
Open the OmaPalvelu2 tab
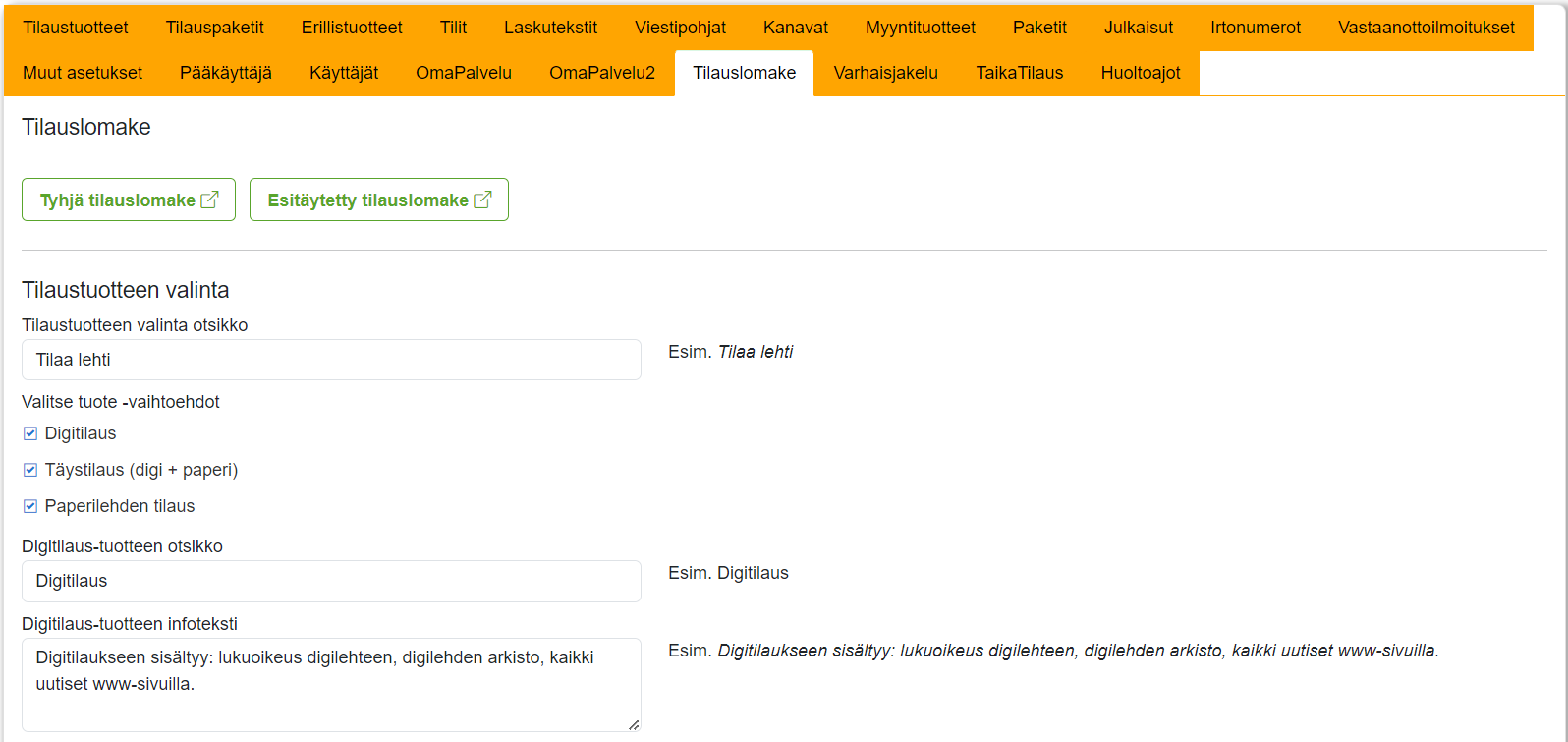pyautogui.click(x=602, y=73)
